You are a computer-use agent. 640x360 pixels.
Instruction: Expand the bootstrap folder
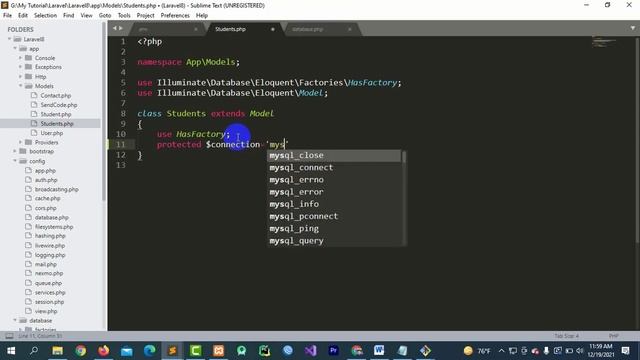click(x=15, y=151)
